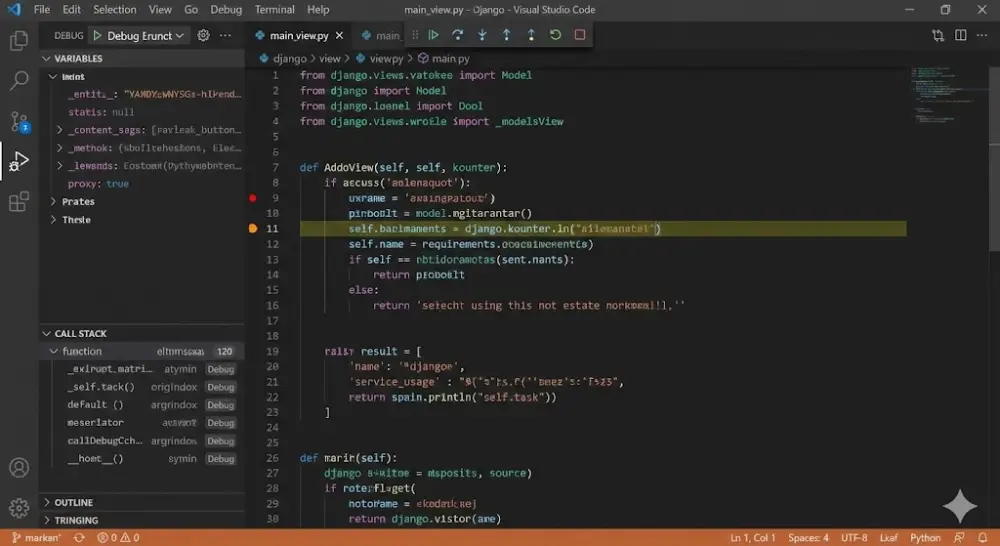
Task: Open the Explorer view in activity bar
Action: (19, 41)
